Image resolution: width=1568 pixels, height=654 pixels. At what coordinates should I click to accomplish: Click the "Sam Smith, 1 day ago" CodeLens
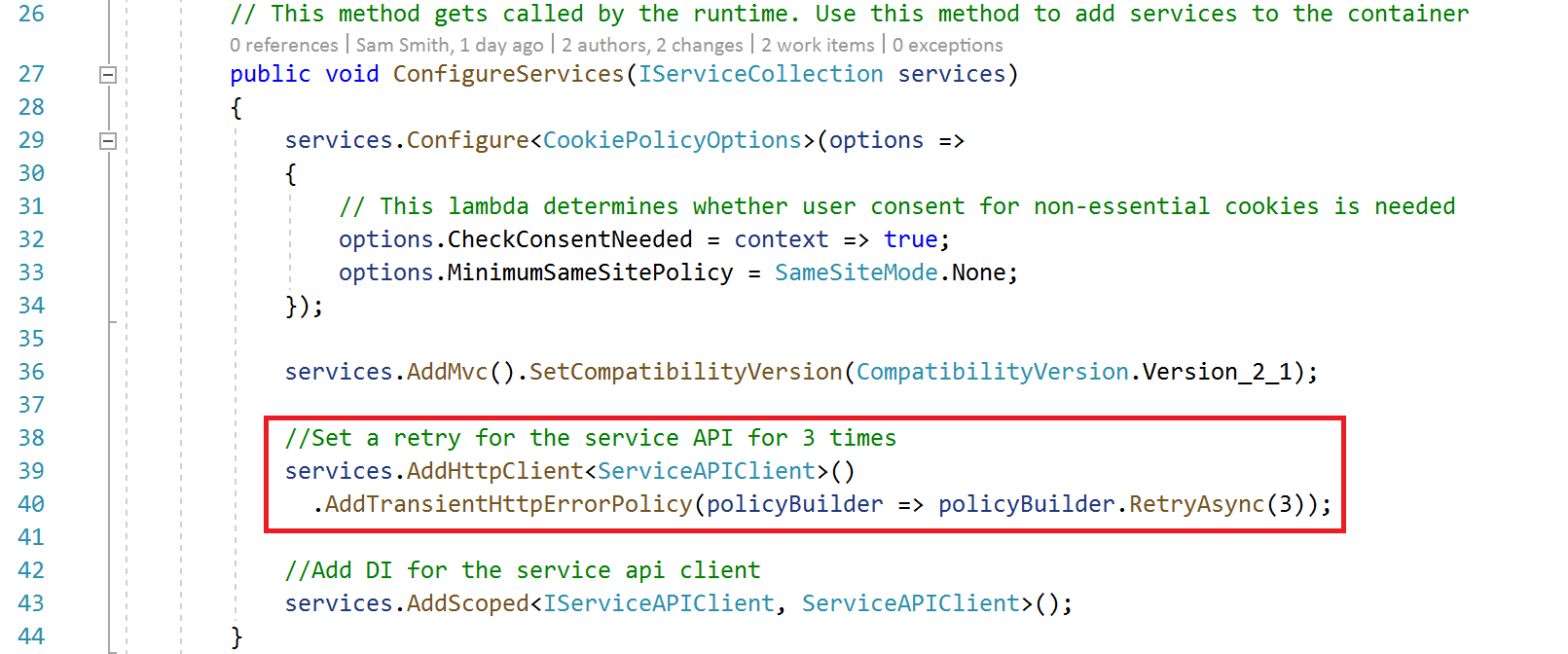(449, 46)
